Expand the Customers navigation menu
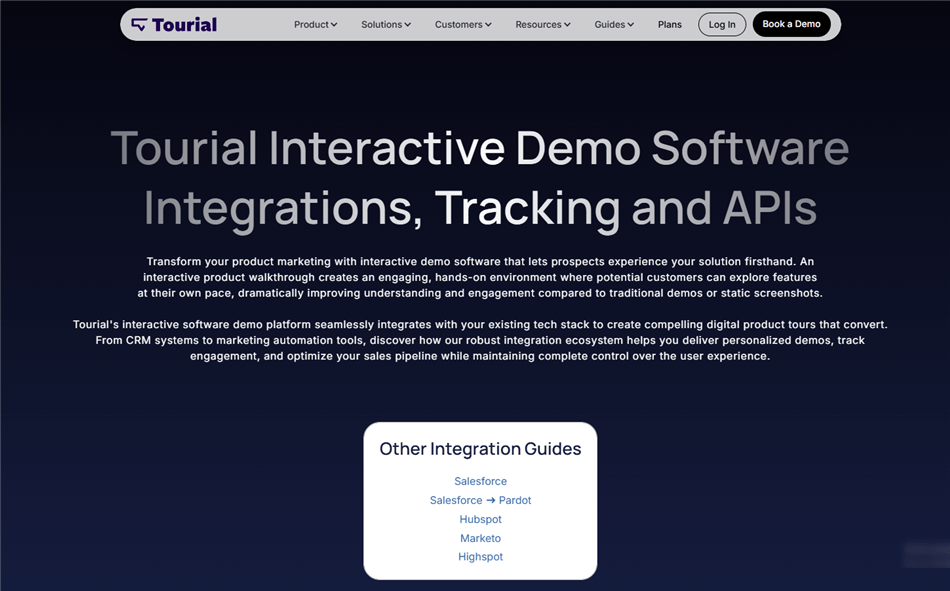 pos(463,24)
